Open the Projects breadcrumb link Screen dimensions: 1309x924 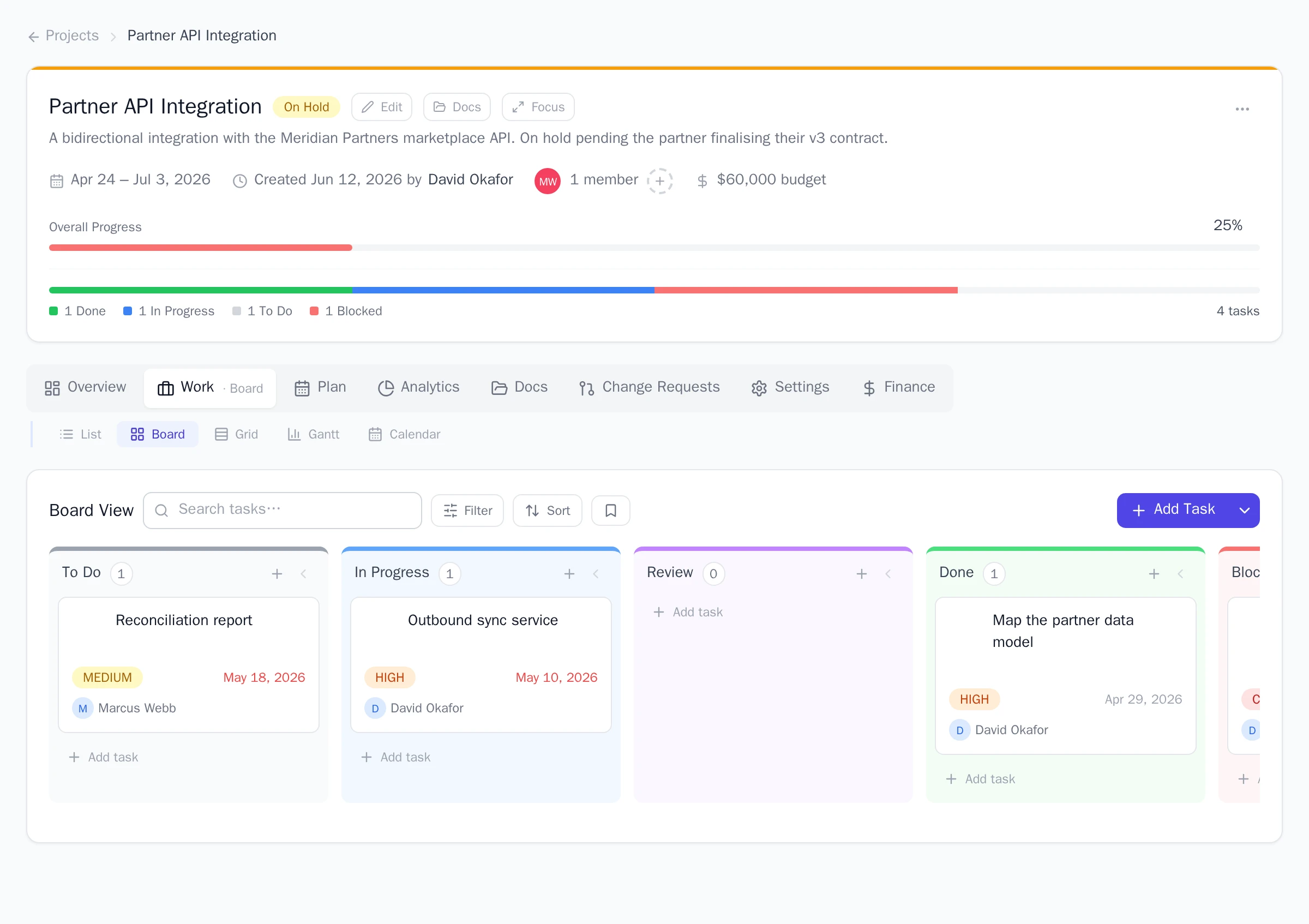point(72,35)
